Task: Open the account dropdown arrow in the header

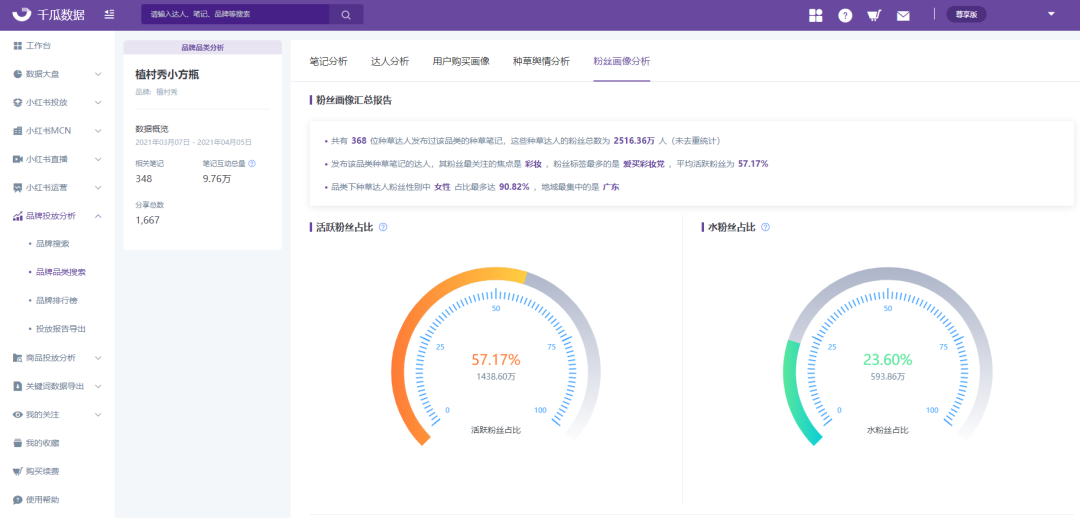Action: 1051,14
